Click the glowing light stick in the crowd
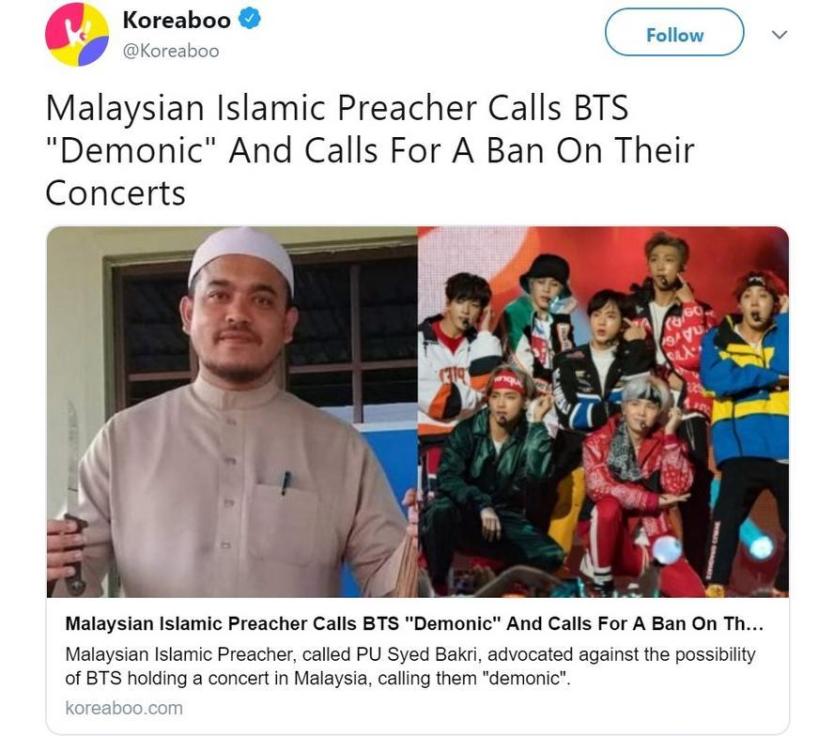 (666, 549)
